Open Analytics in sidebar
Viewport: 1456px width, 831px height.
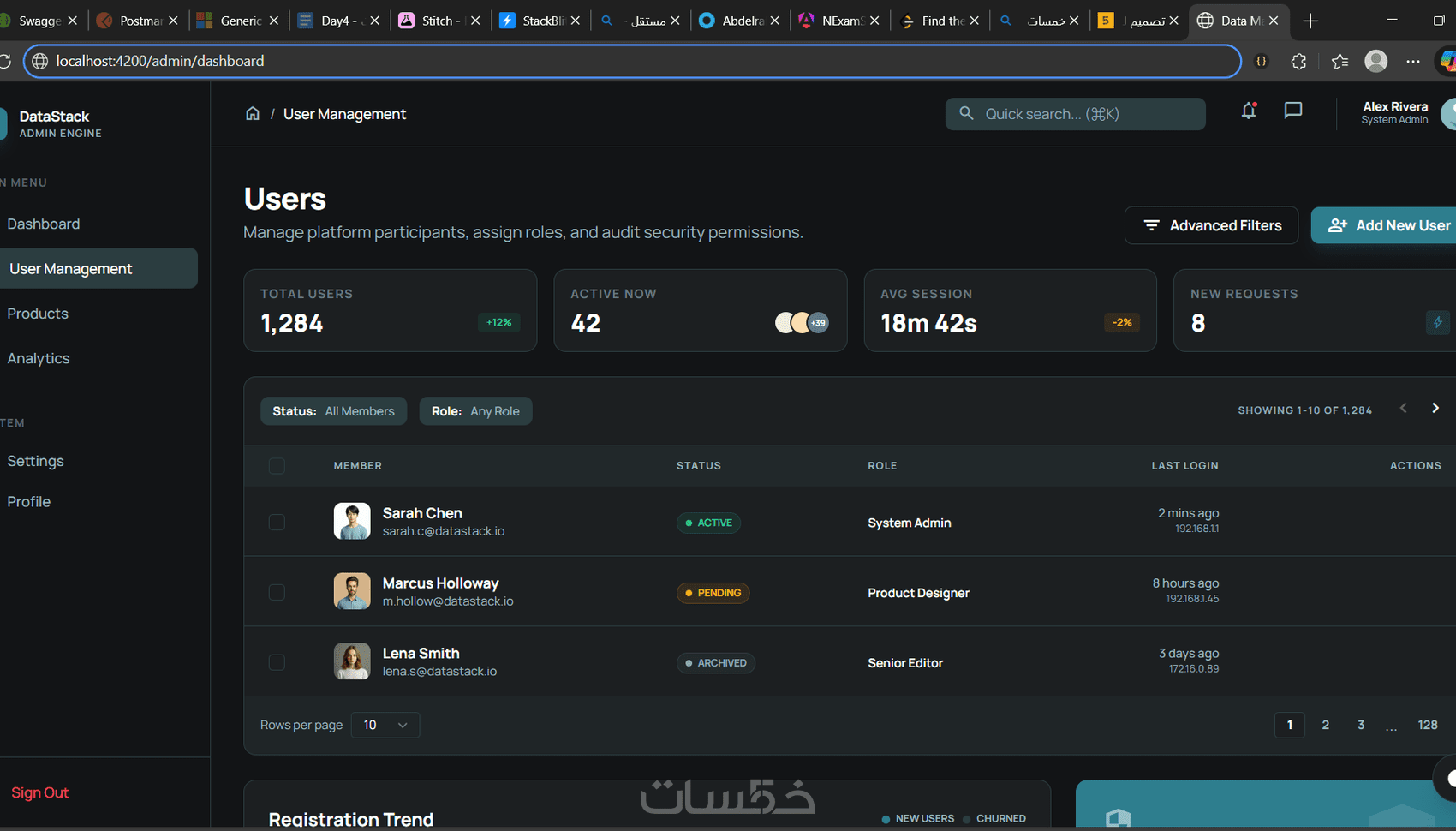click(x=39, y=358)
